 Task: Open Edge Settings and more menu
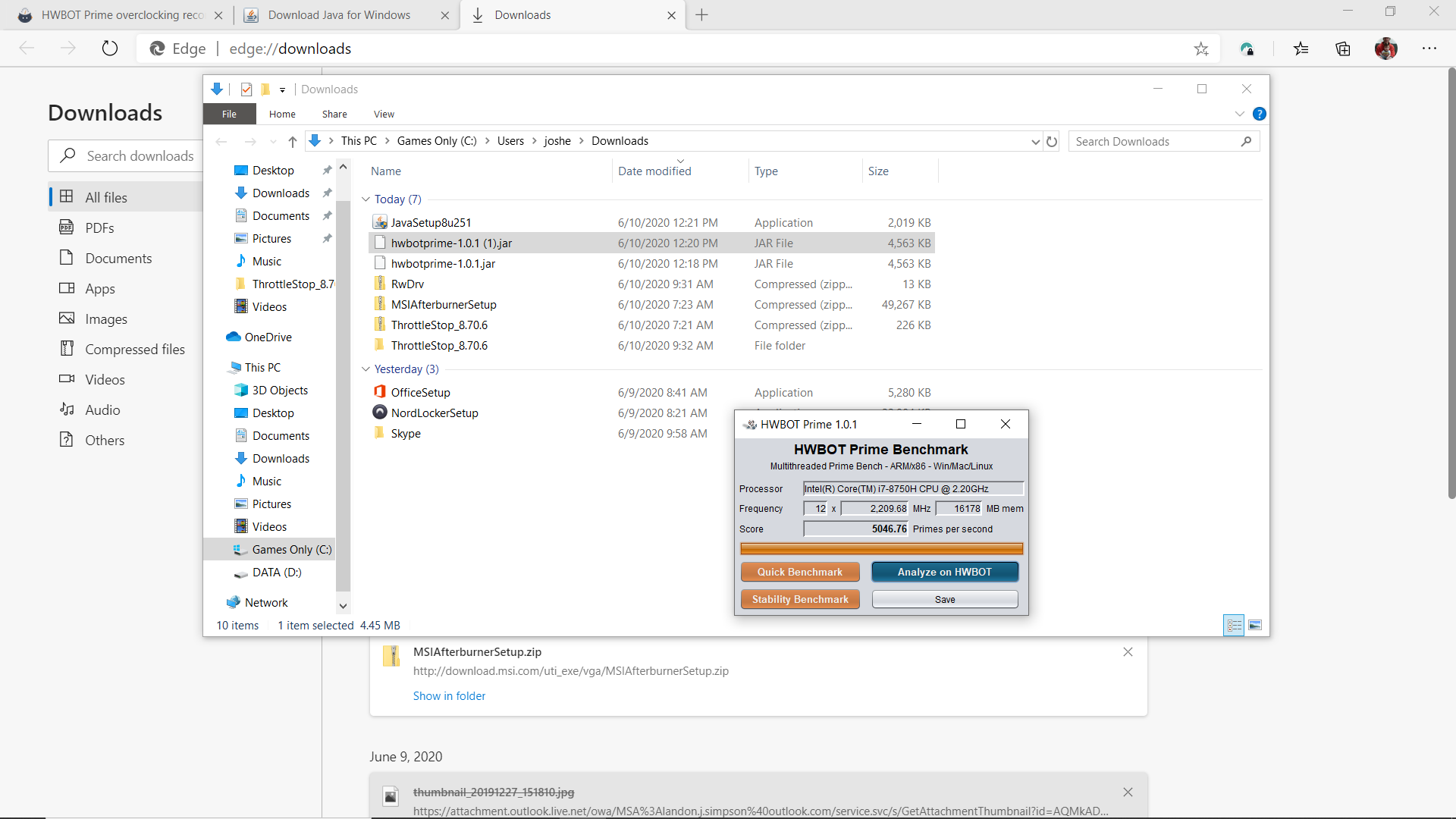pos(1429,49)
